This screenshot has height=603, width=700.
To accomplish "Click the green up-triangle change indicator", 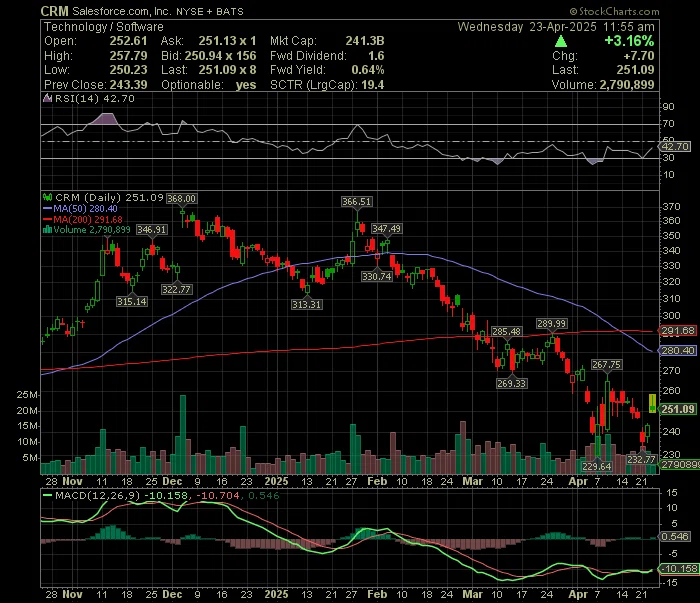I will point(561,42).
